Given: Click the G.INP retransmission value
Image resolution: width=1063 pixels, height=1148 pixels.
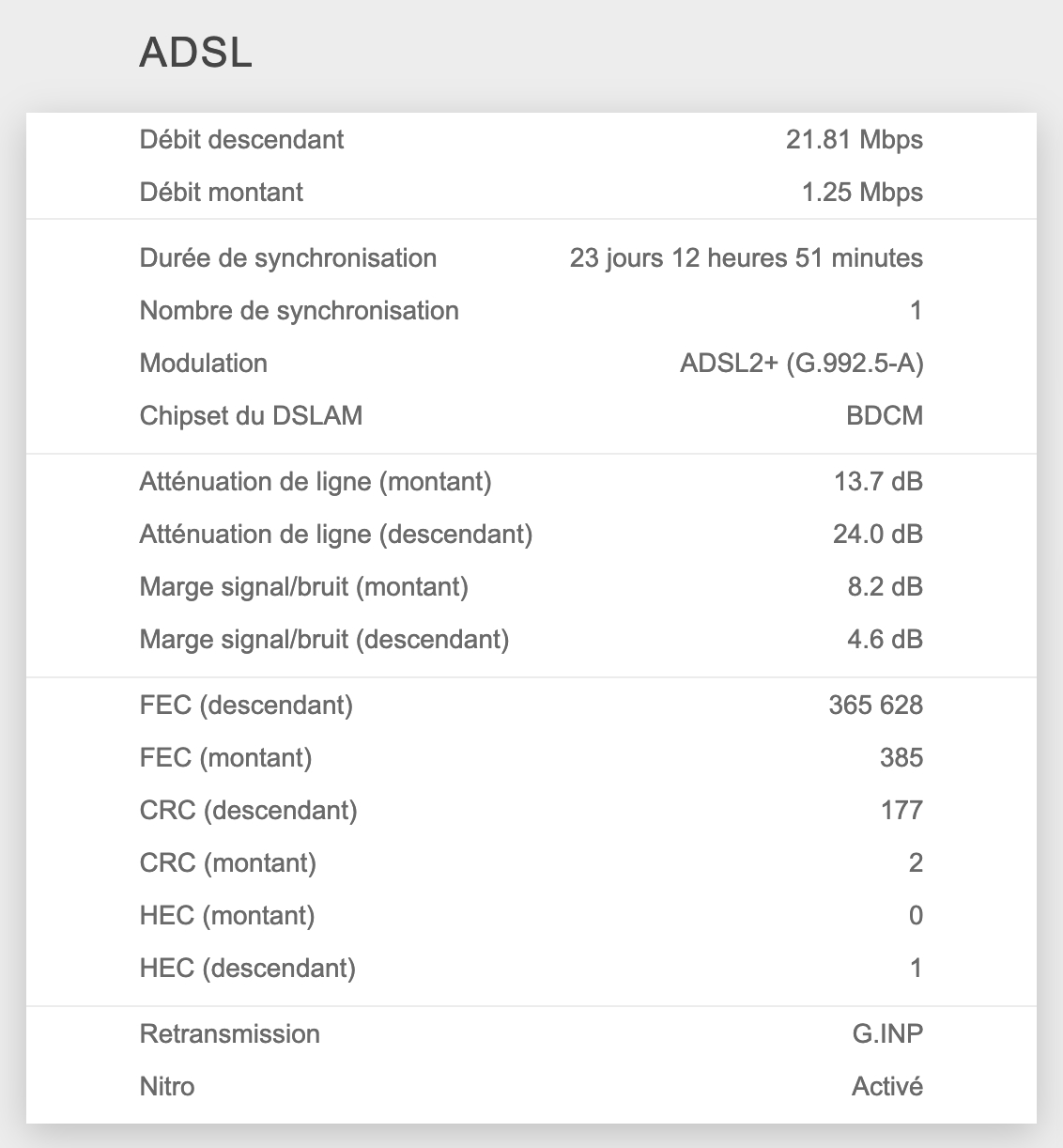Looking at the screenshot, I should click(887, 1034).
